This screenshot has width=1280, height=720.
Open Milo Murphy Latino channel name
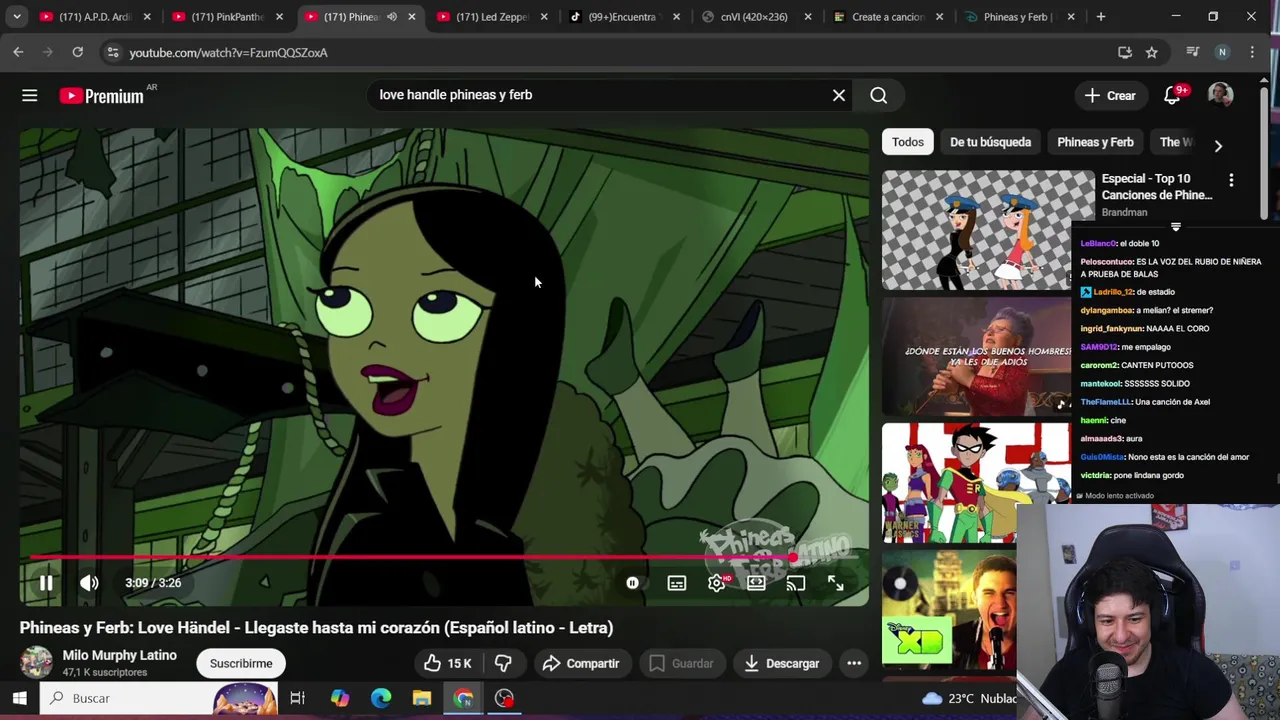[119, 655]
